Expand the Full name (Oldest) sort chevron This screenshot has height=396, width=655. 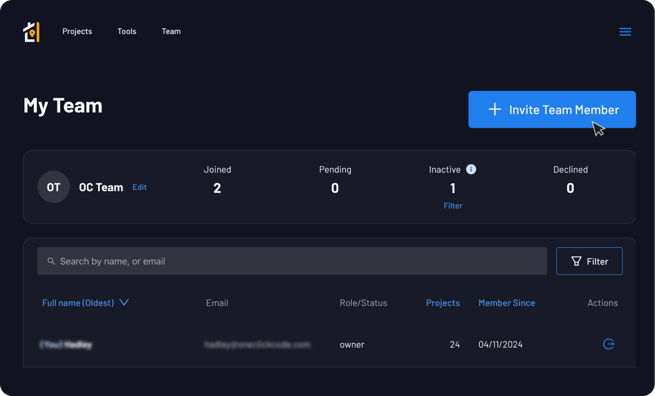click(x=124, y=302)
